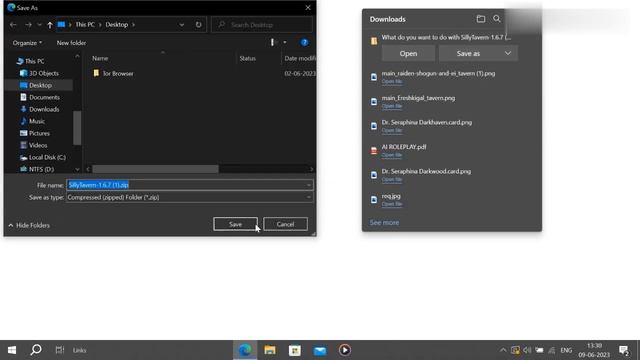This screenshot has height=360, width=640.
Task: Switch to Microsoft Edge on taskbar
Action: pyautogui.click(x=245, y=350)
